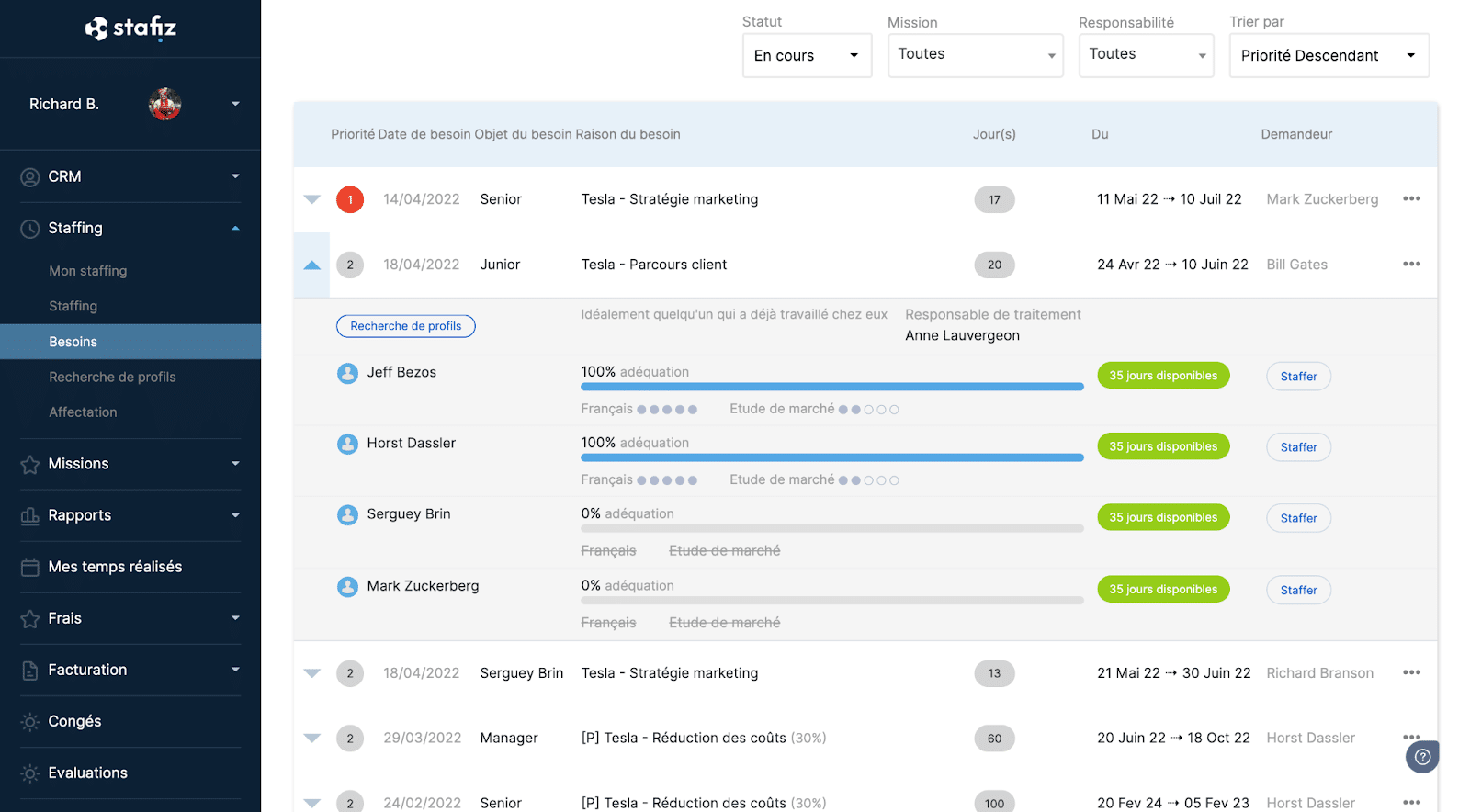
Task: Collapse the Staffing menu arrow
Action: pos(235,228)
